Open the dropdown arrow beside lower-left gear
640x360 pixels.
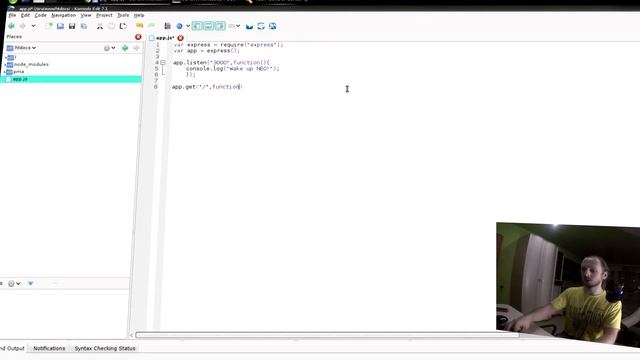(x=18, y=283)
